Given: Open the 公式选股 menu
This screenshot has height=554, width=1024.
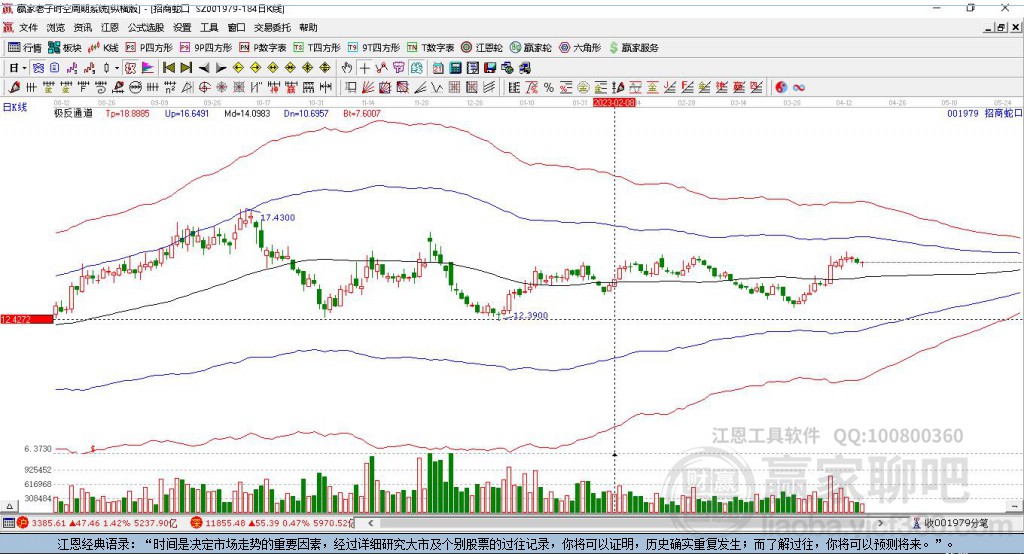Looking at the screenshot, I should click(146, 27).
